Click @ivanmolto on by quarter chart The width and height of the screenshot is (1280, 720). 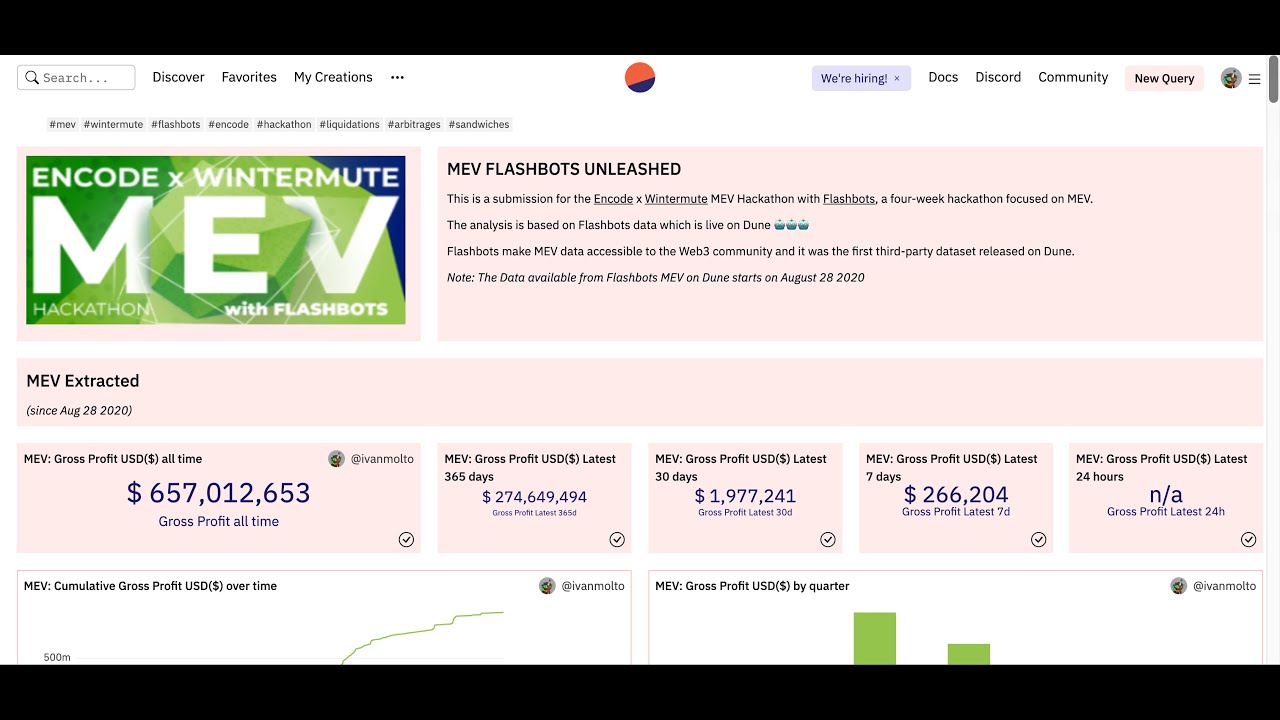pyautogui.click(x=1225, y=586)
